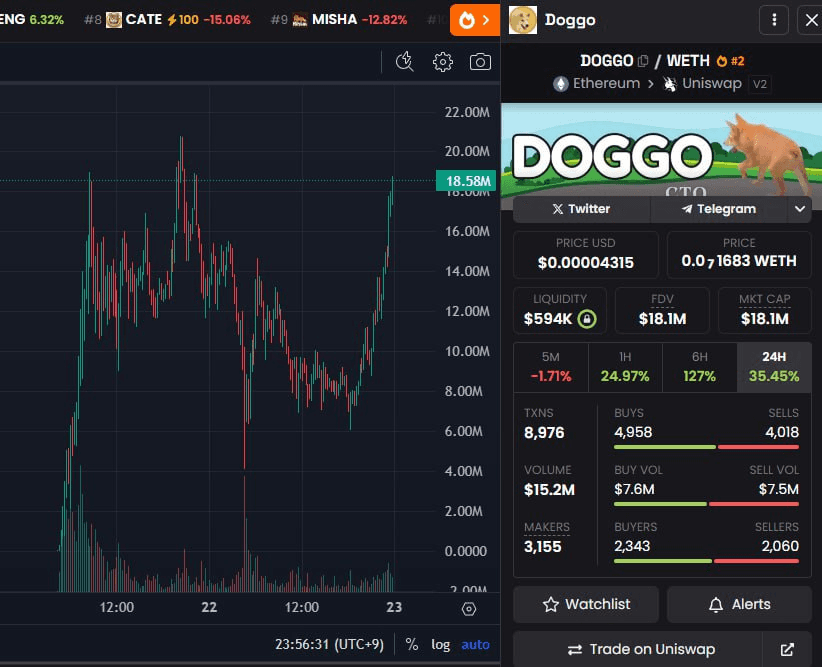
Task: Open the chart timezone 23:56:31 (UTC+9)
Action: pos(329,644)
